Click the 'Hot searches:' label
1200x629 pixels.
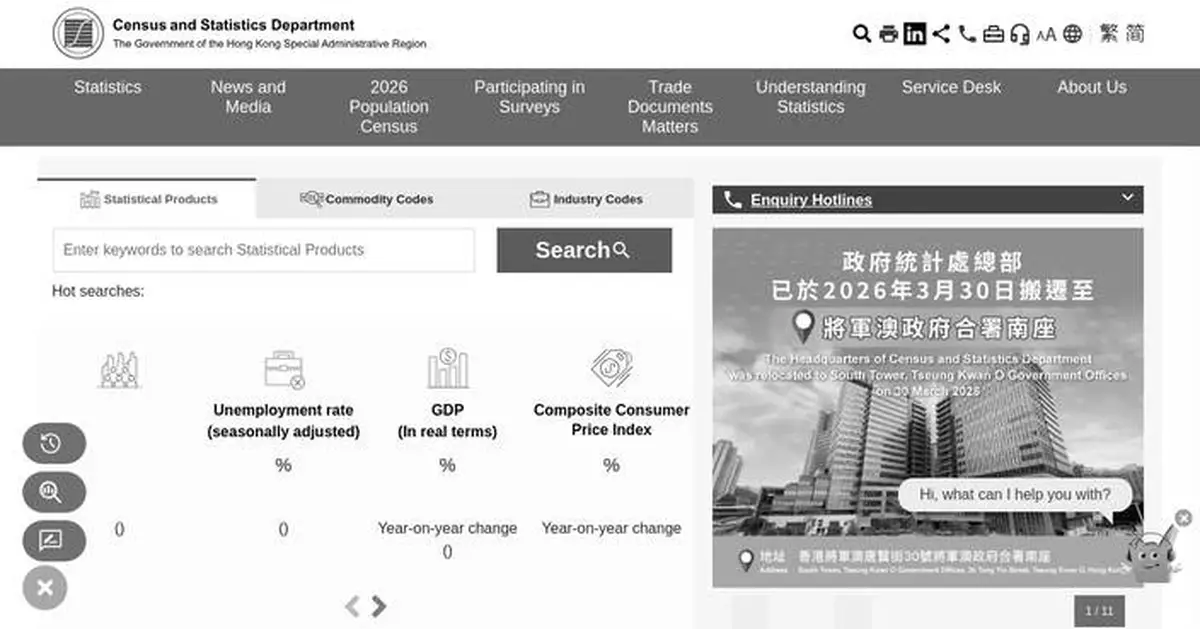tap(98, 291)
